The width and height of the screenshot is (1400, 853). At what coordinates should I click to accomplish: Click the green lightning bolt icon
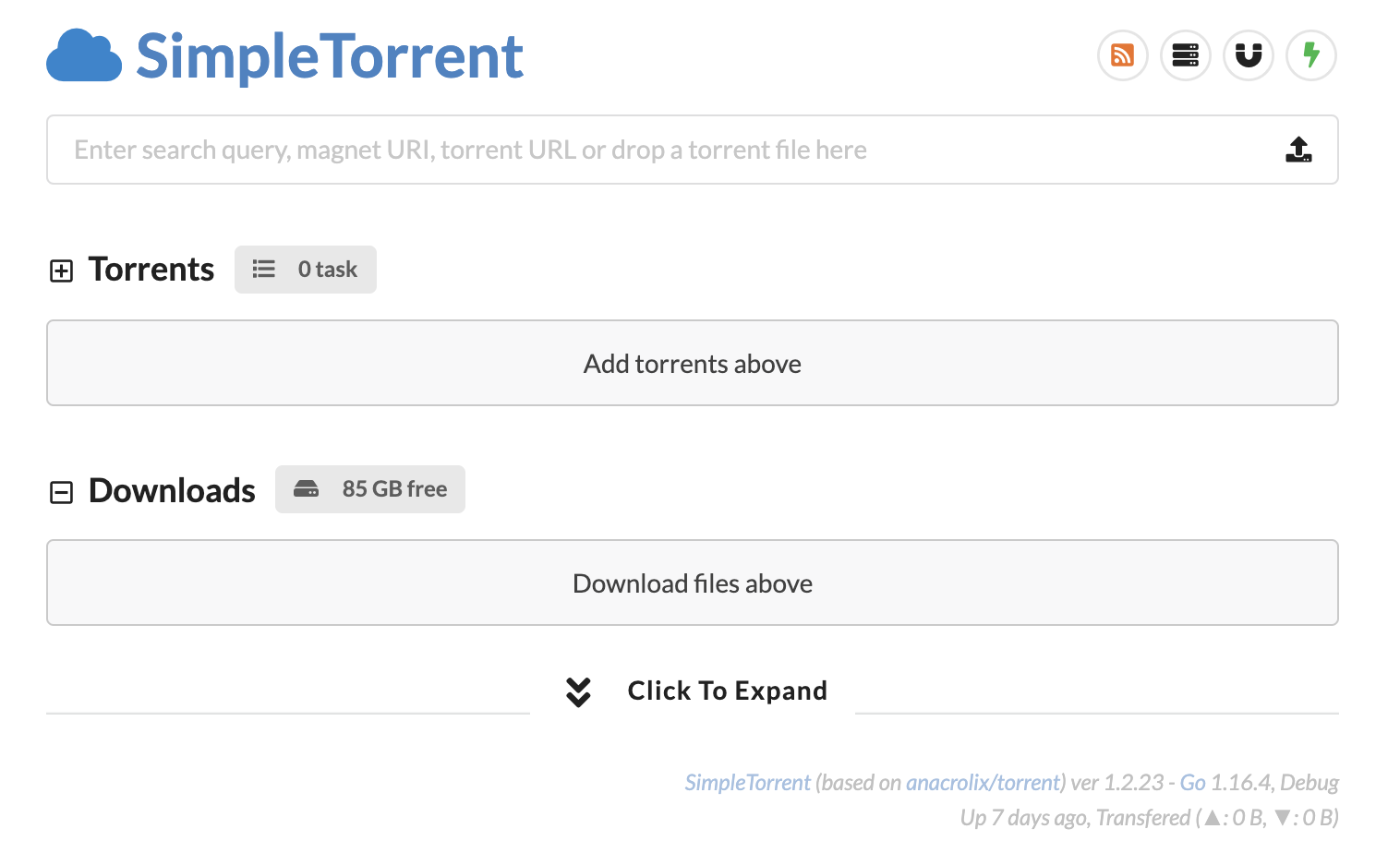pos(1310,55)
